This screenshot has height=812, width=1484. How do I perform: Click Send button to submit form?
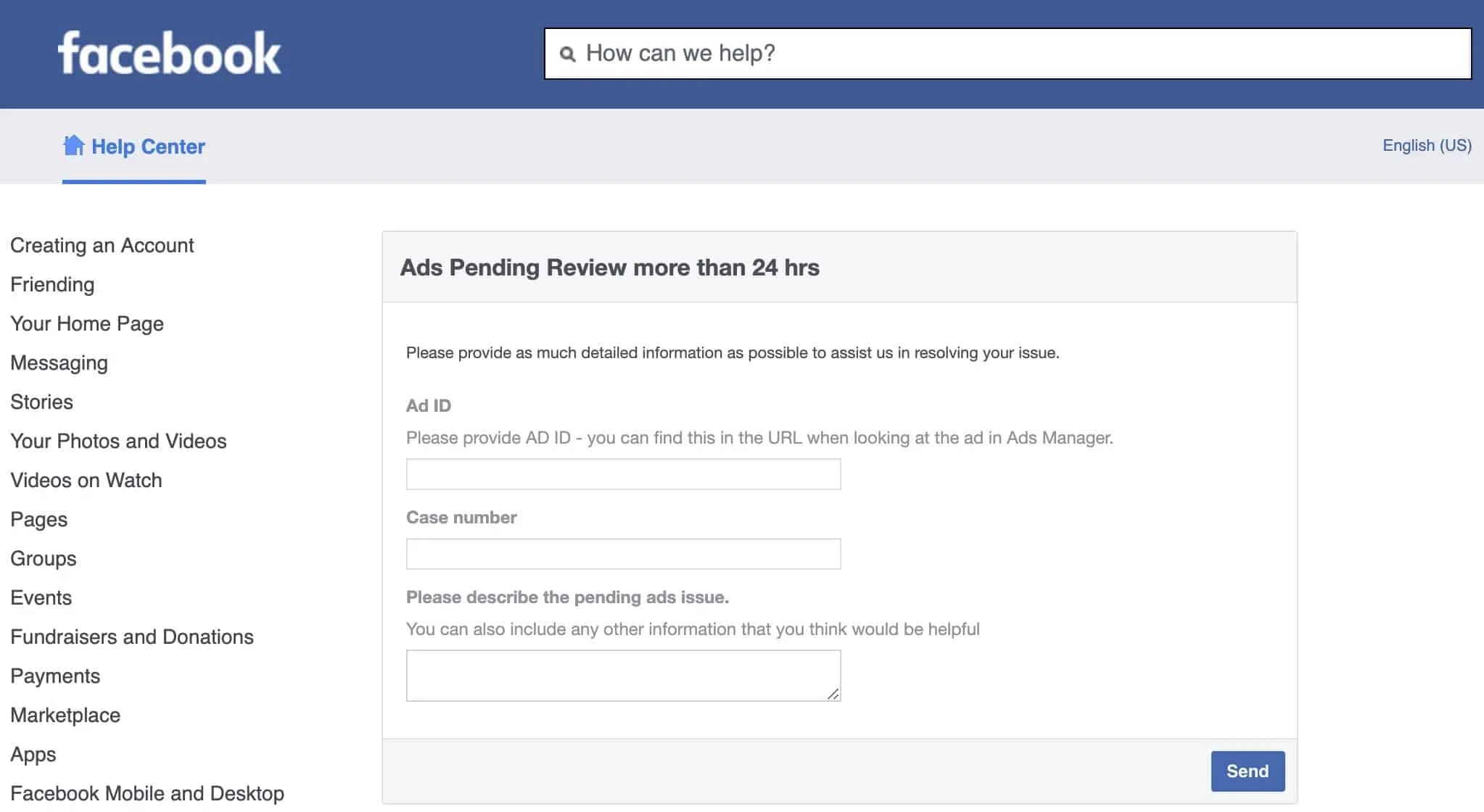pos(1247,772)
